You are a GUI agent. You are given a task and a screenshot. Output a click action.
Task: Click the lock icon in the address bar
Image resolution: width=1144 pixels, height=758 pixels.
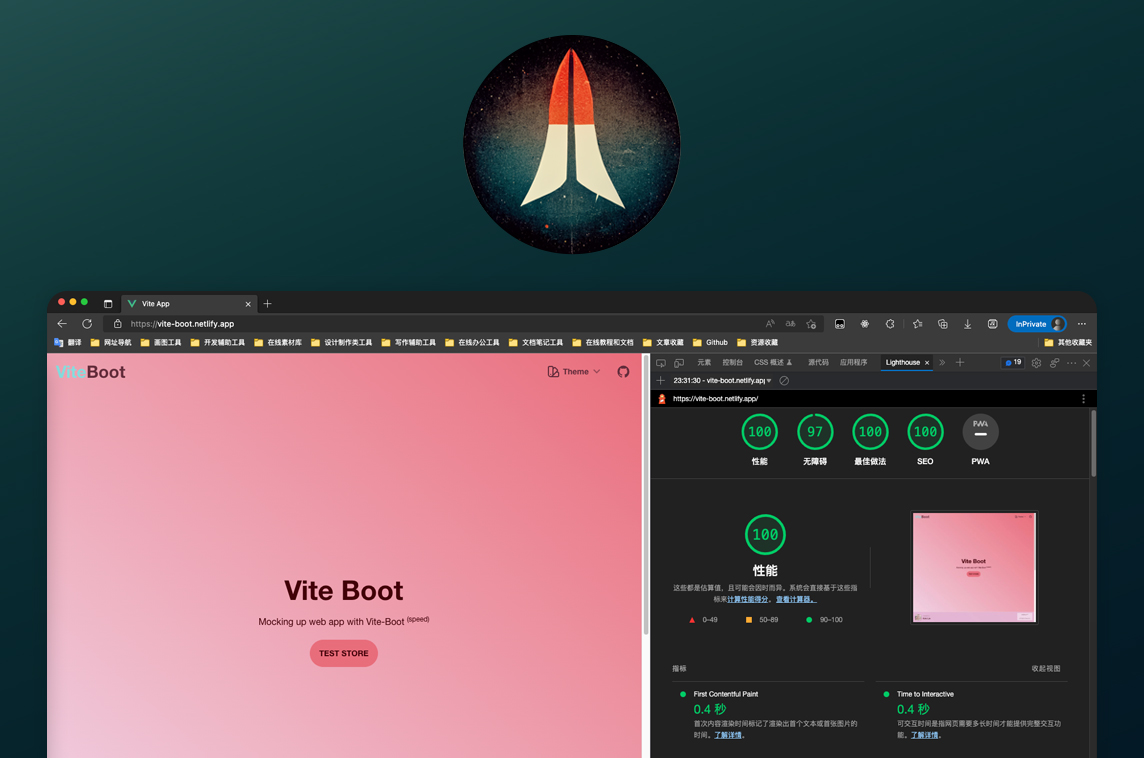[x=117, y=324]
